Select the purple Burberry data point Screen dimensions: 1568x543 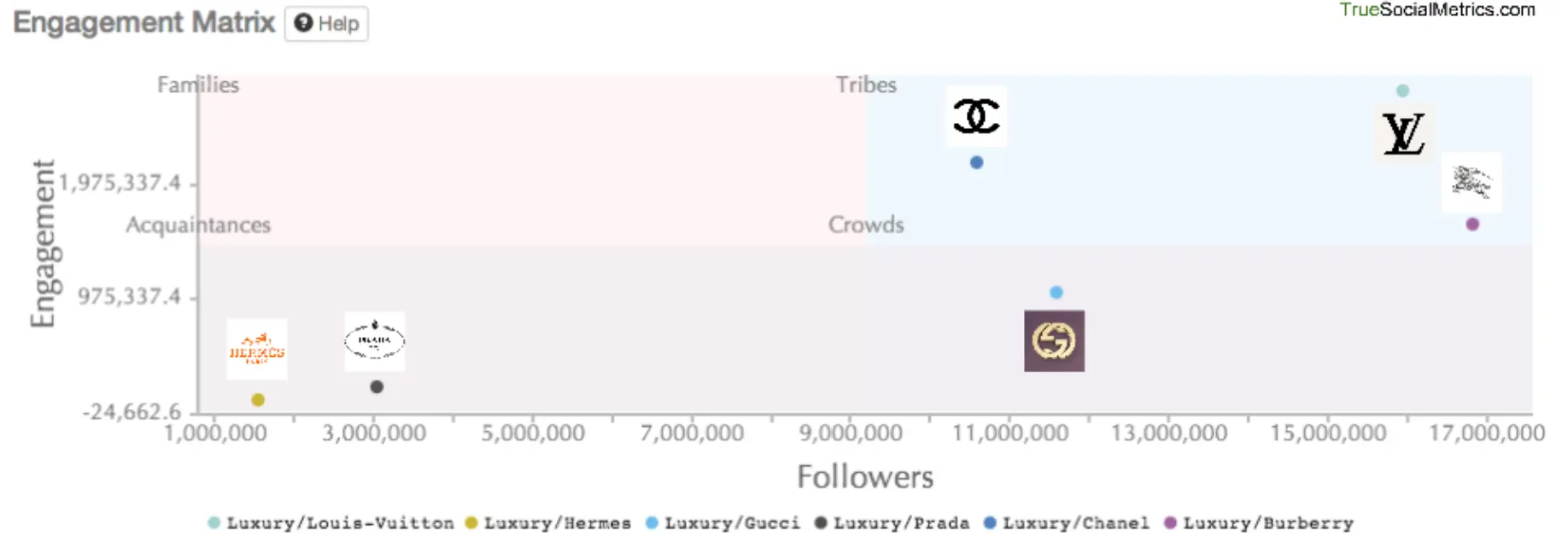tap(1472, 225)
